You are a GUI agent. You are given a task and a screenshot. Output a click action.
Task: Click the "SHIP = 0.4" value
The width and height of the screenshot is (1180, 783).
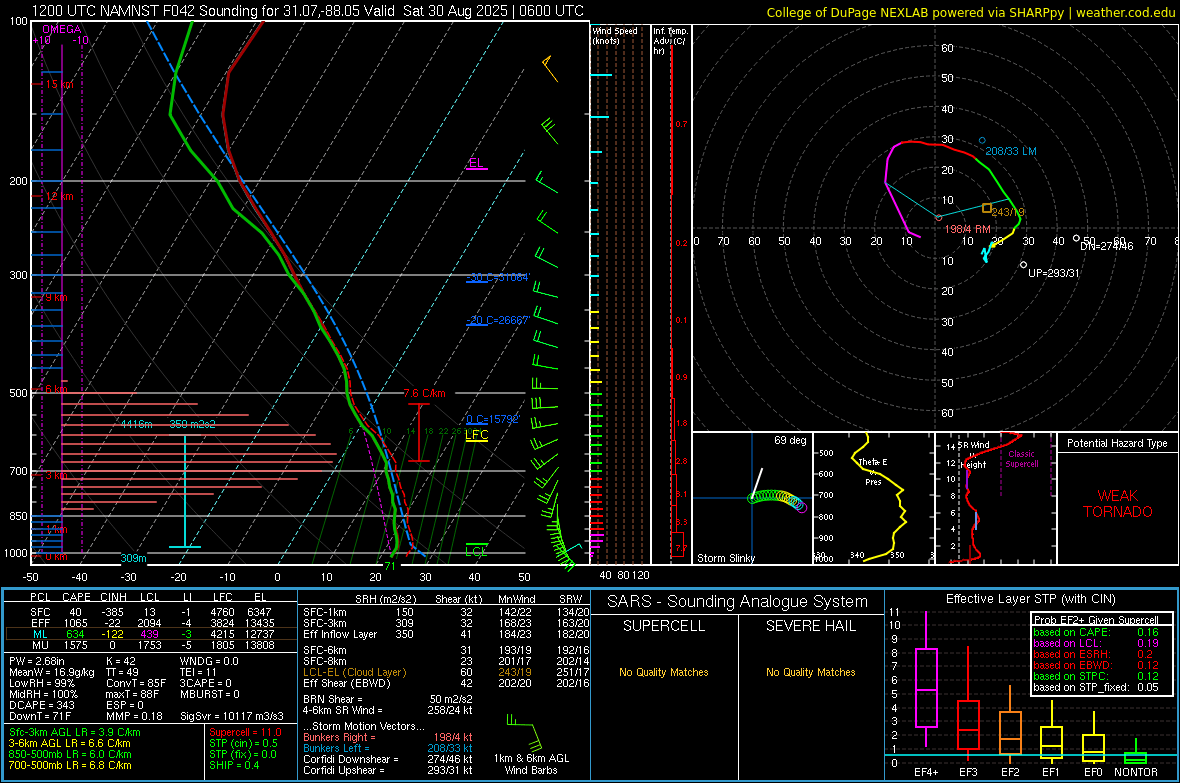(234, 766)
